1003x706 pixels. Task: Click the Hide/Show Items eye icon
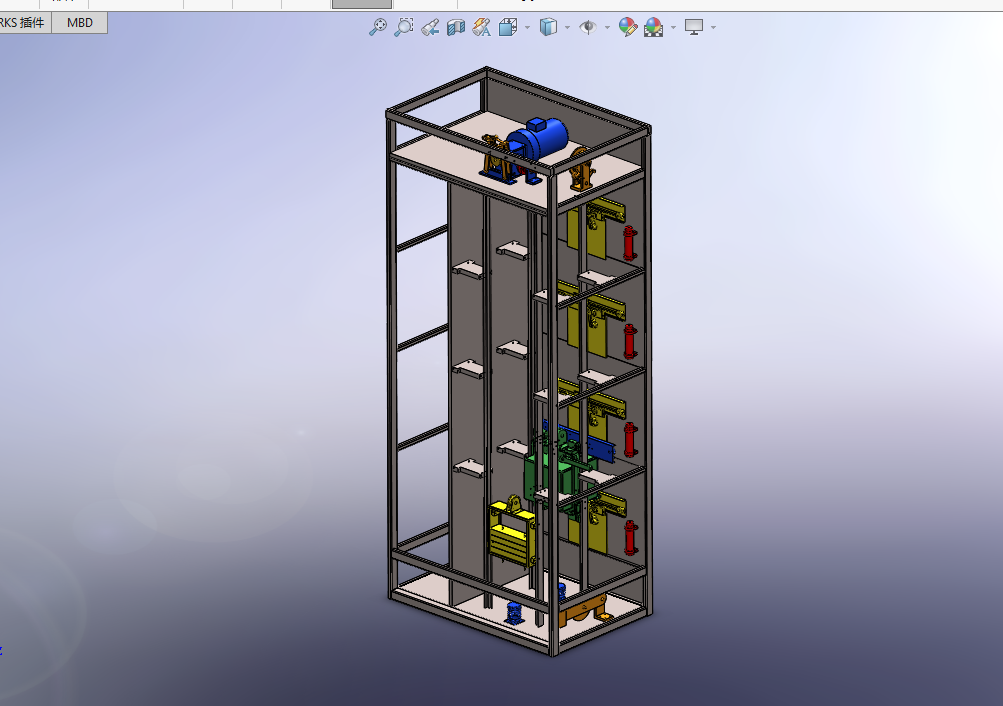(x=588, y=27)
